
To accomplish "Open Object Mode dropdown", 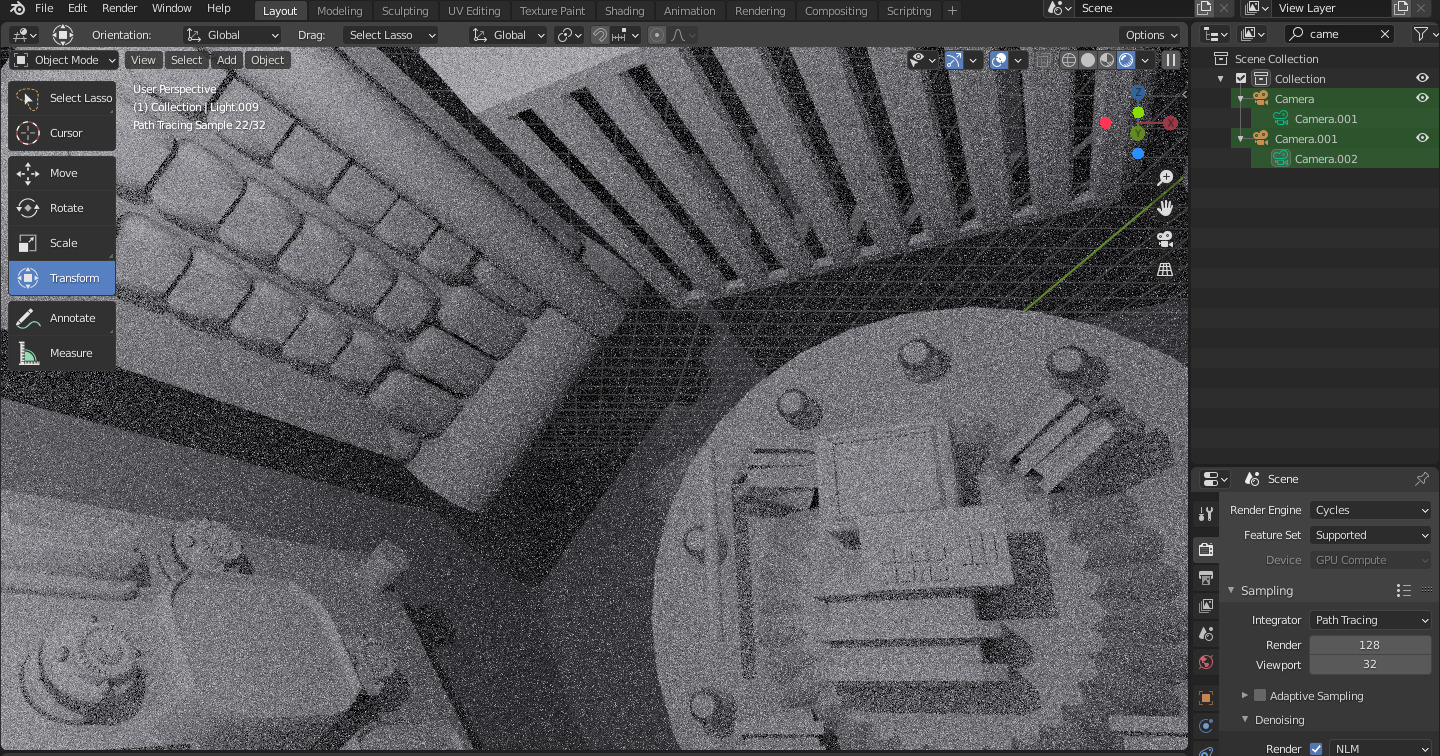I will pyautogui.click(x=65, y=60).
